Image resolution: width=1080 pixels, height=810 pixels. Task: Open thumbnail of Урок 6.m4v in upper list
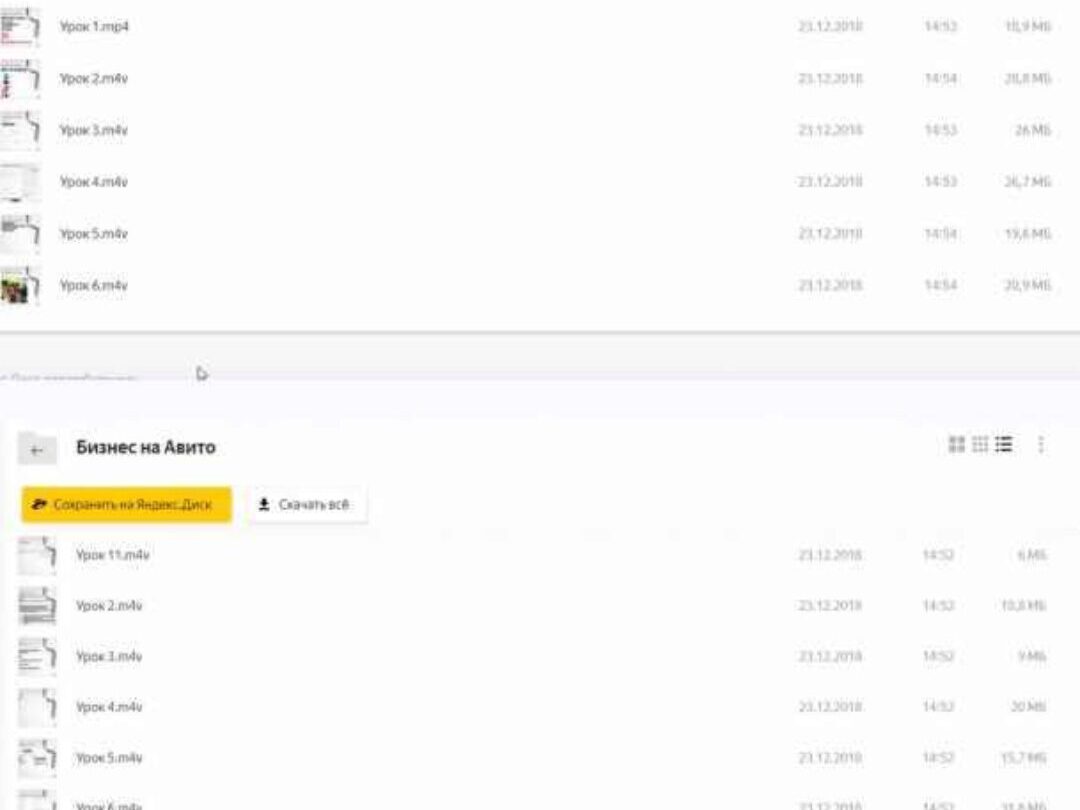(20, 286)
